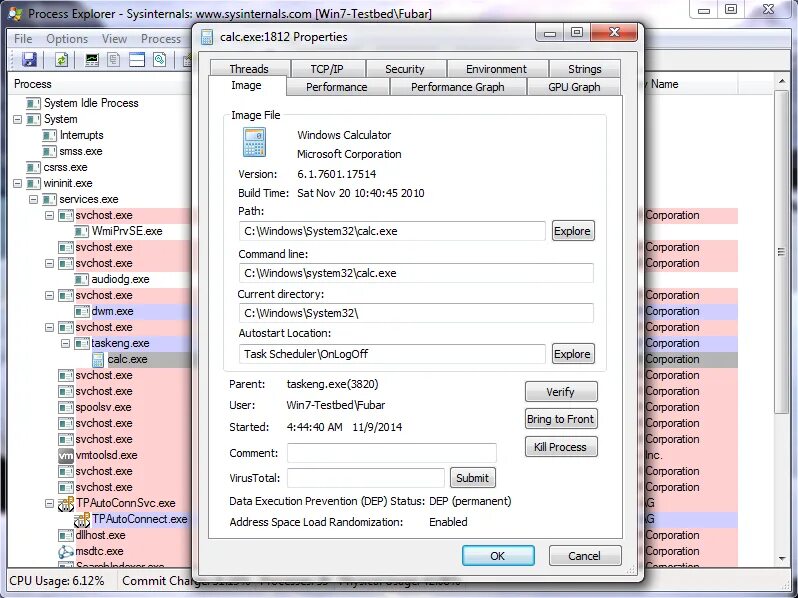Click Explore next to the Path field
Viewport: 798px width, 598px height.
(573, 231)
